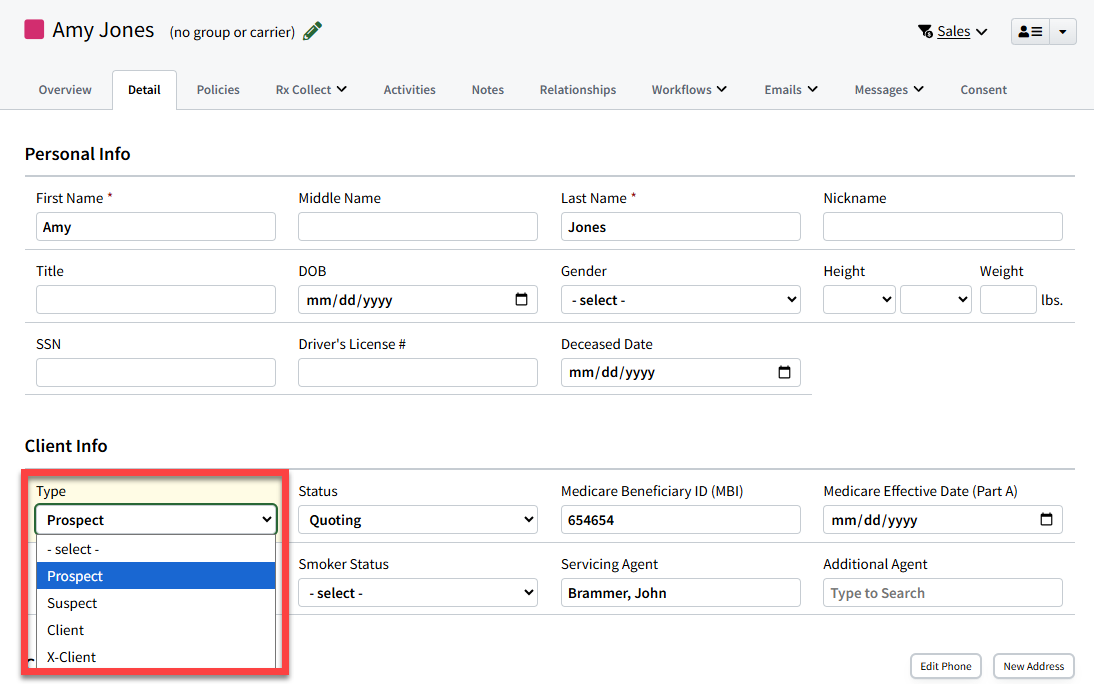
Task: Open the Height feet dropdown
Action: point(859,299)
